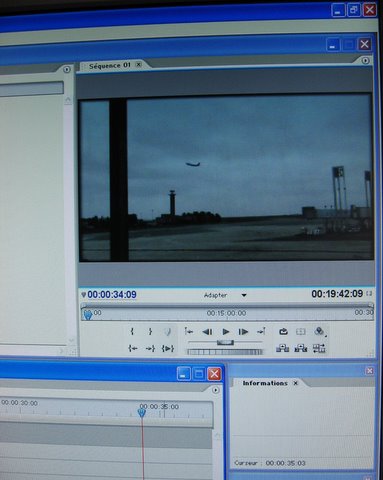Click the shuttle slider handle
The image size is (383, 480).
225,342
